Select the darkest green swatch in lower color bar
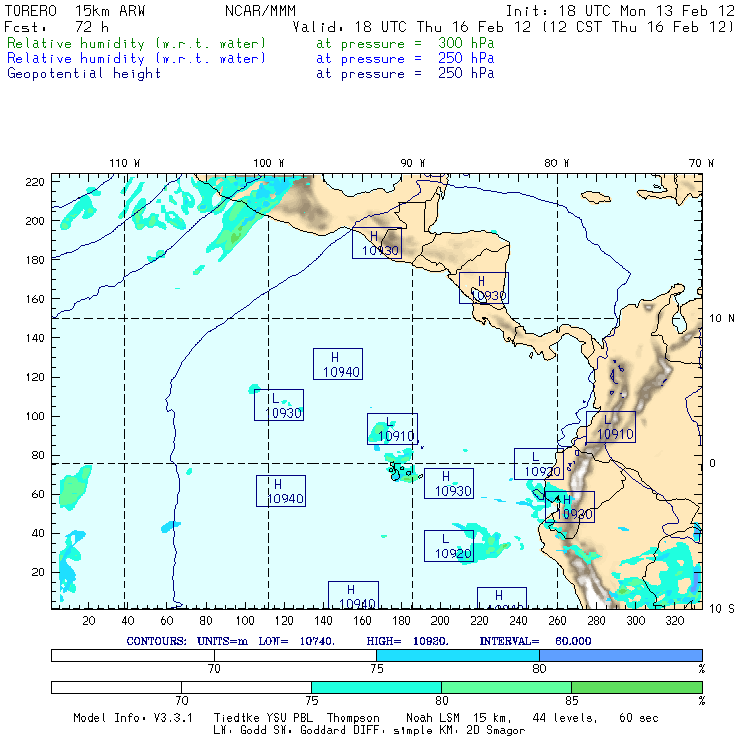 pyautogui.click(x=636, y=687)
